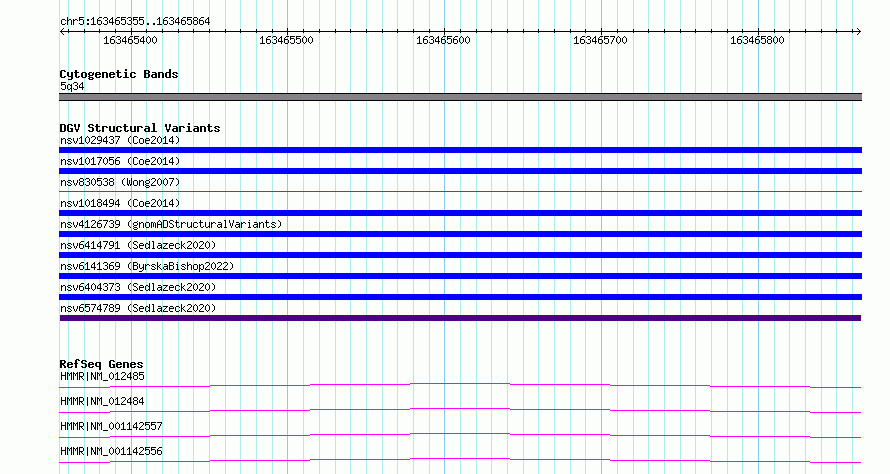Select the blue bar for nsv6141369
The height and width of the screenshot is (474, 890).
click(460, 276)
